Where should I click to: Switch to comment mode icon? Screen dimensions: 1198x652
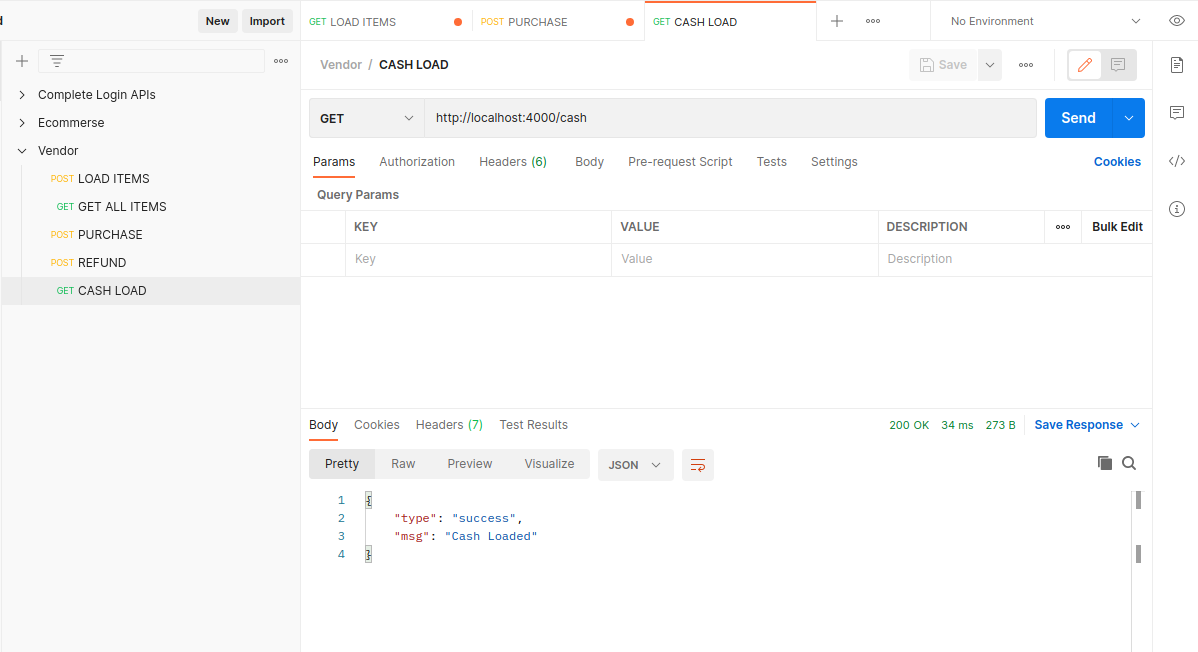pos(1118,65)
